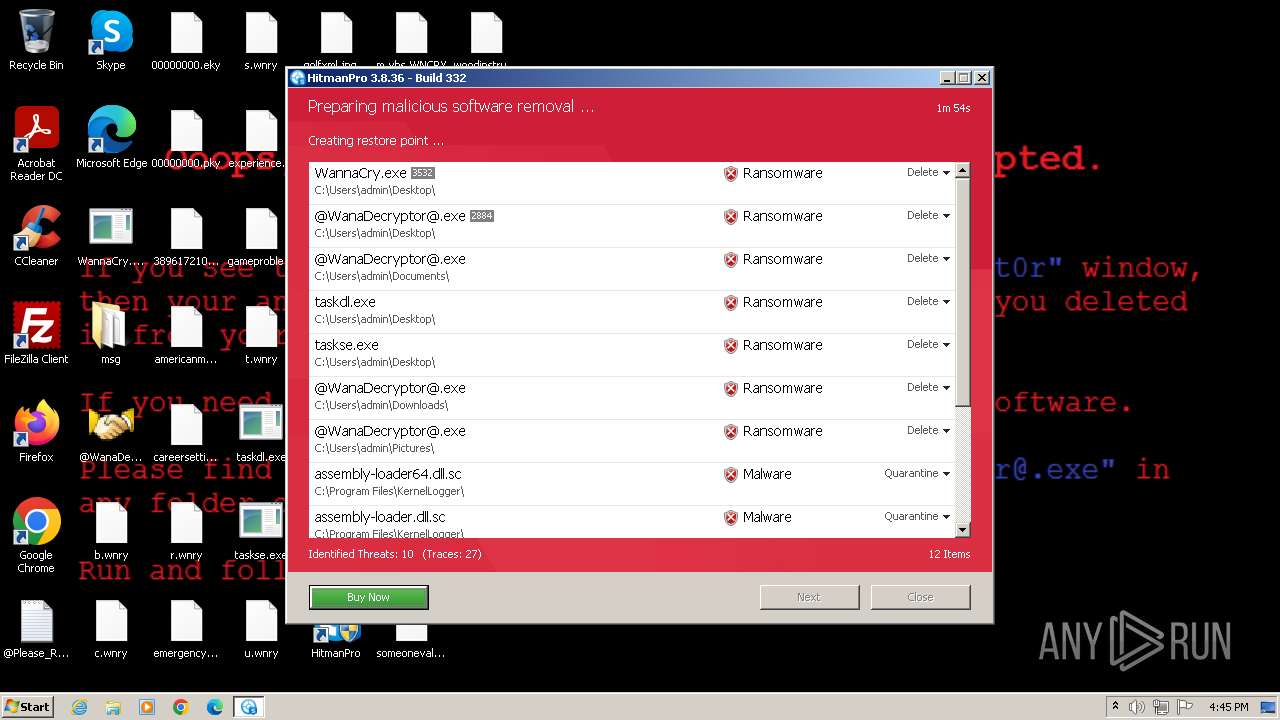Minimize the HitmanPro window
The image size is (1280, 720).
947,78
